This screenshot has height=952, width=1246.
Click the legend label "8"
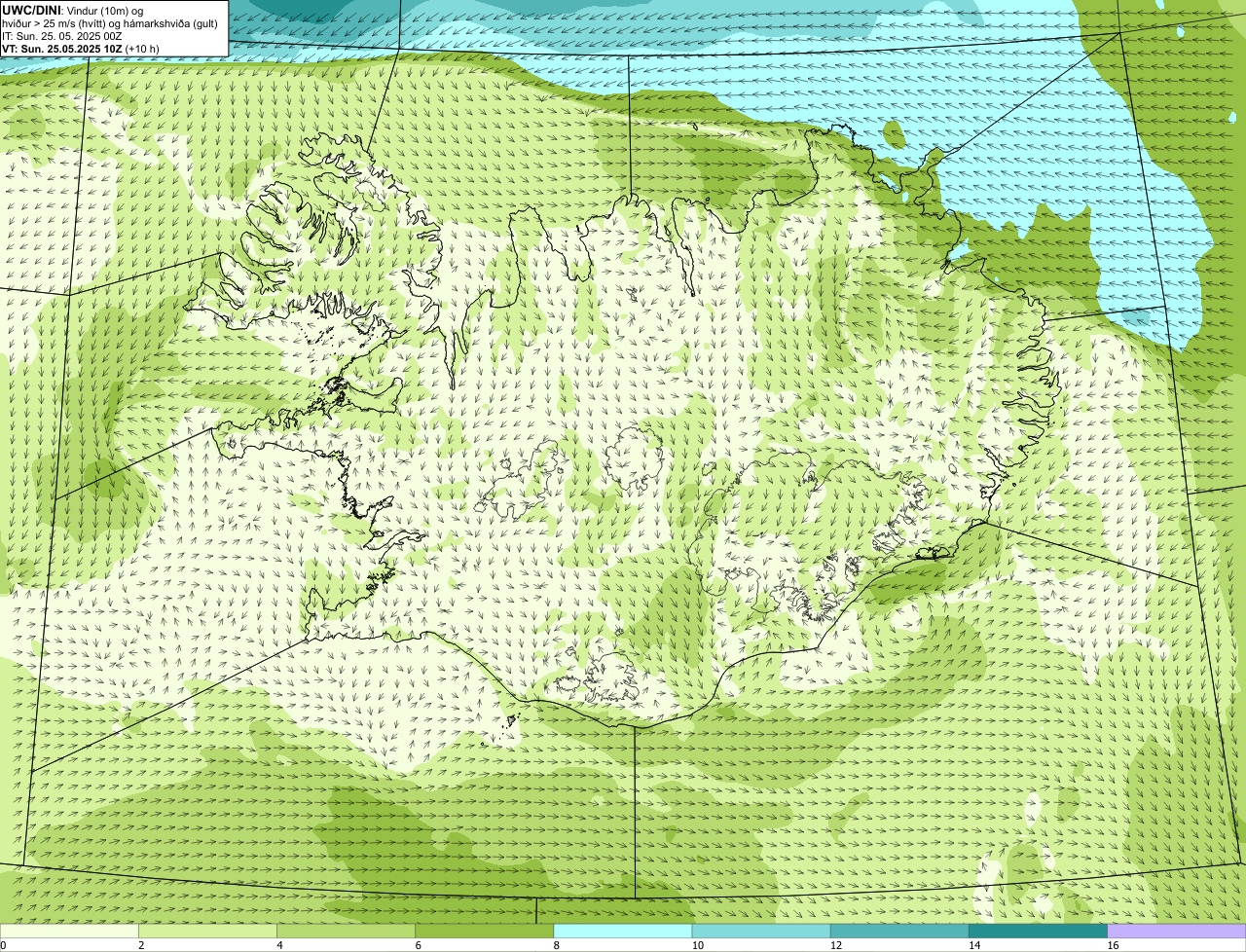556,945
